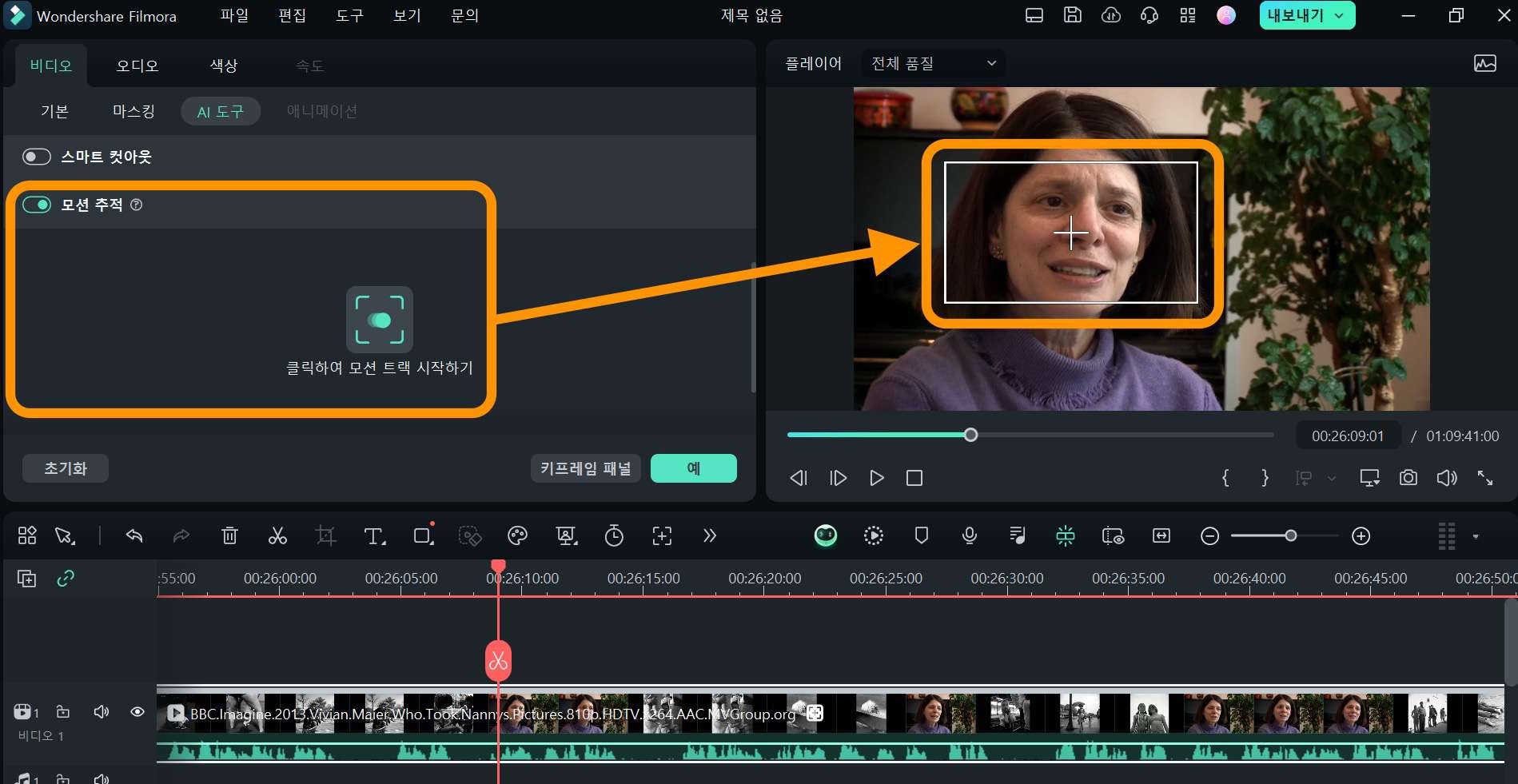Add a marker with the shield marker icon
1518x784 pixels.
(x=922, y=535)
